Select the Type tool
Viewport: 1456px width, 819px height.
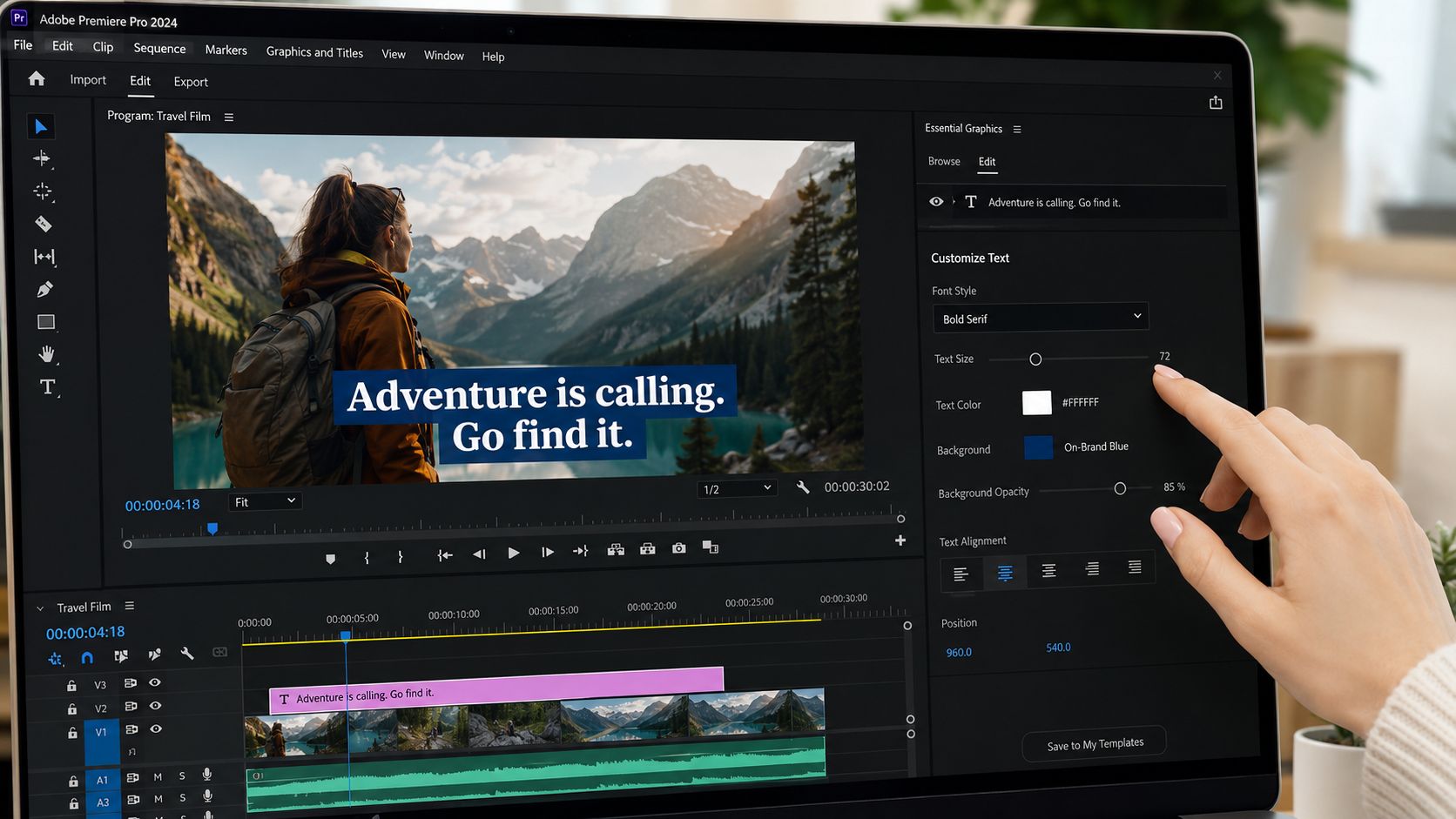[x=48, y=387]
